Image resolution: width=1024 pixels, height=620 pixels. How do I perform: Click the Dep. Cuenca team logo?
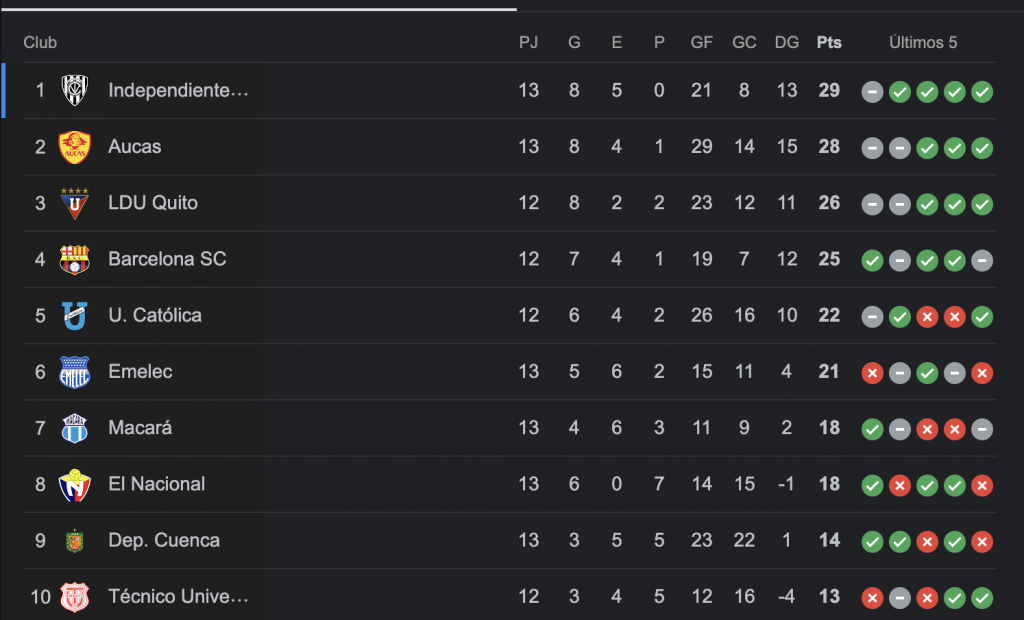(74, 541)
